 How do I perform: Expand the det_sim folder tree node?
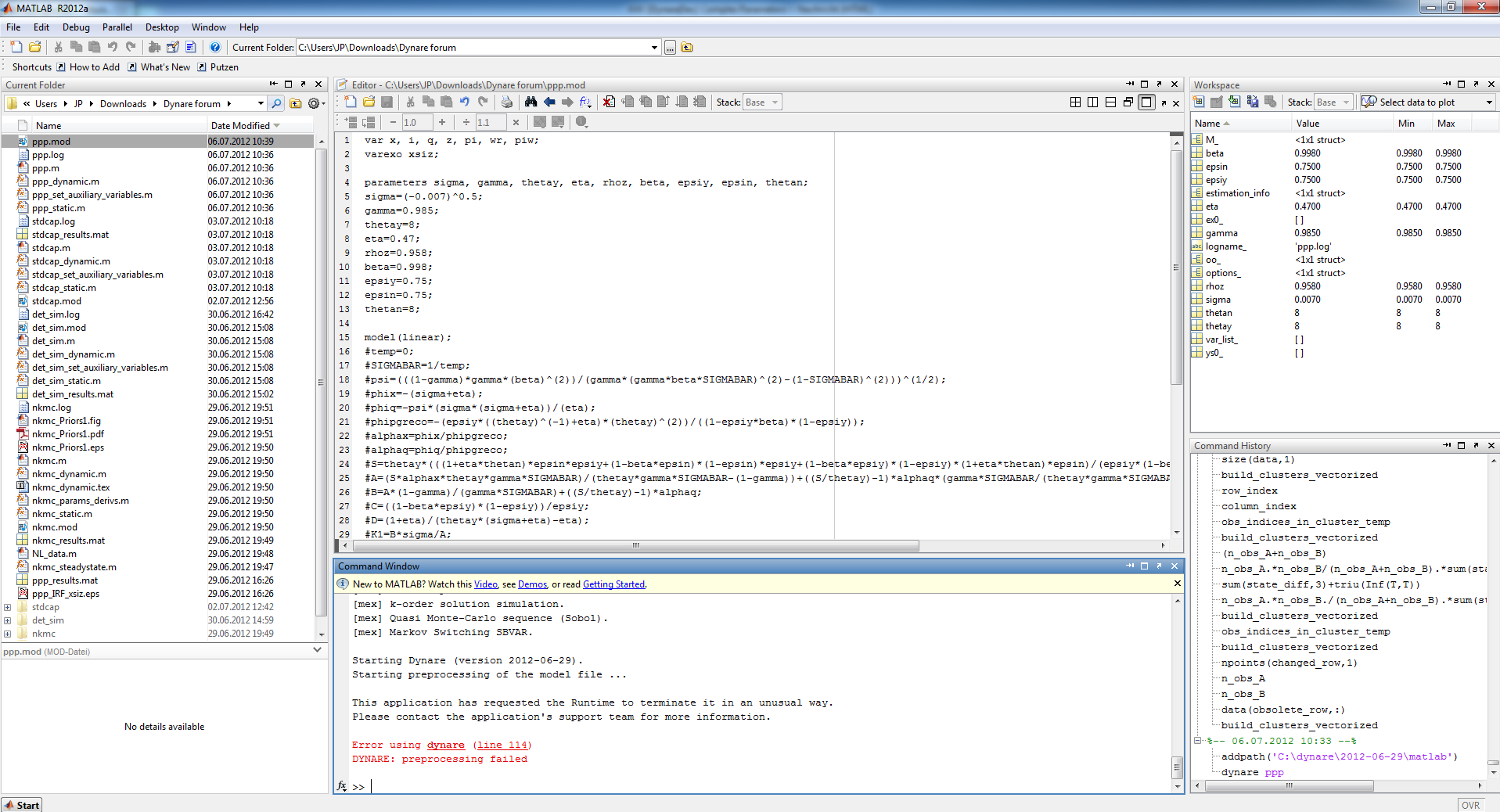tap(8, 620)
